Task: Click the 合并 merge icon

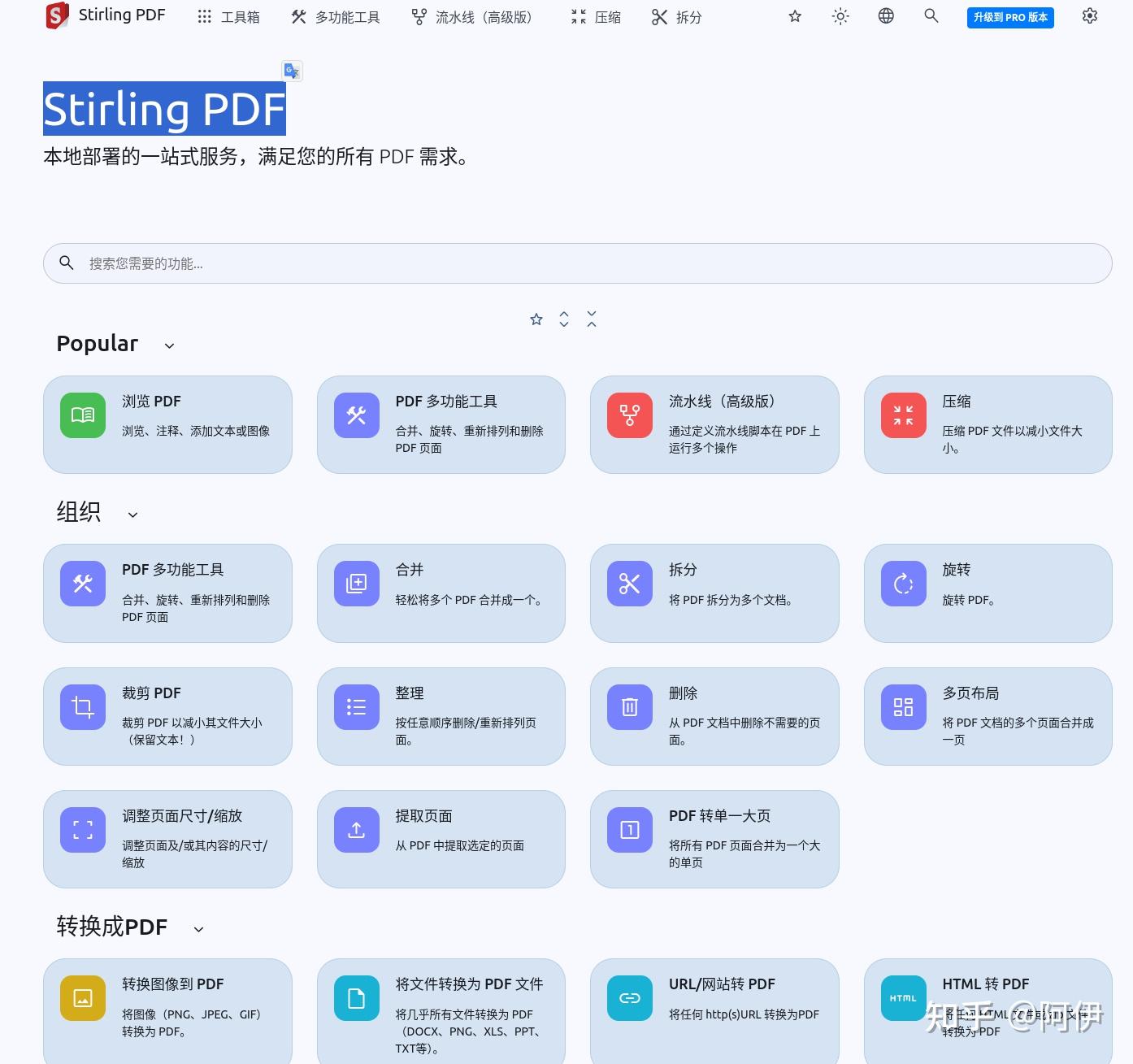Action: coord(357,584)
